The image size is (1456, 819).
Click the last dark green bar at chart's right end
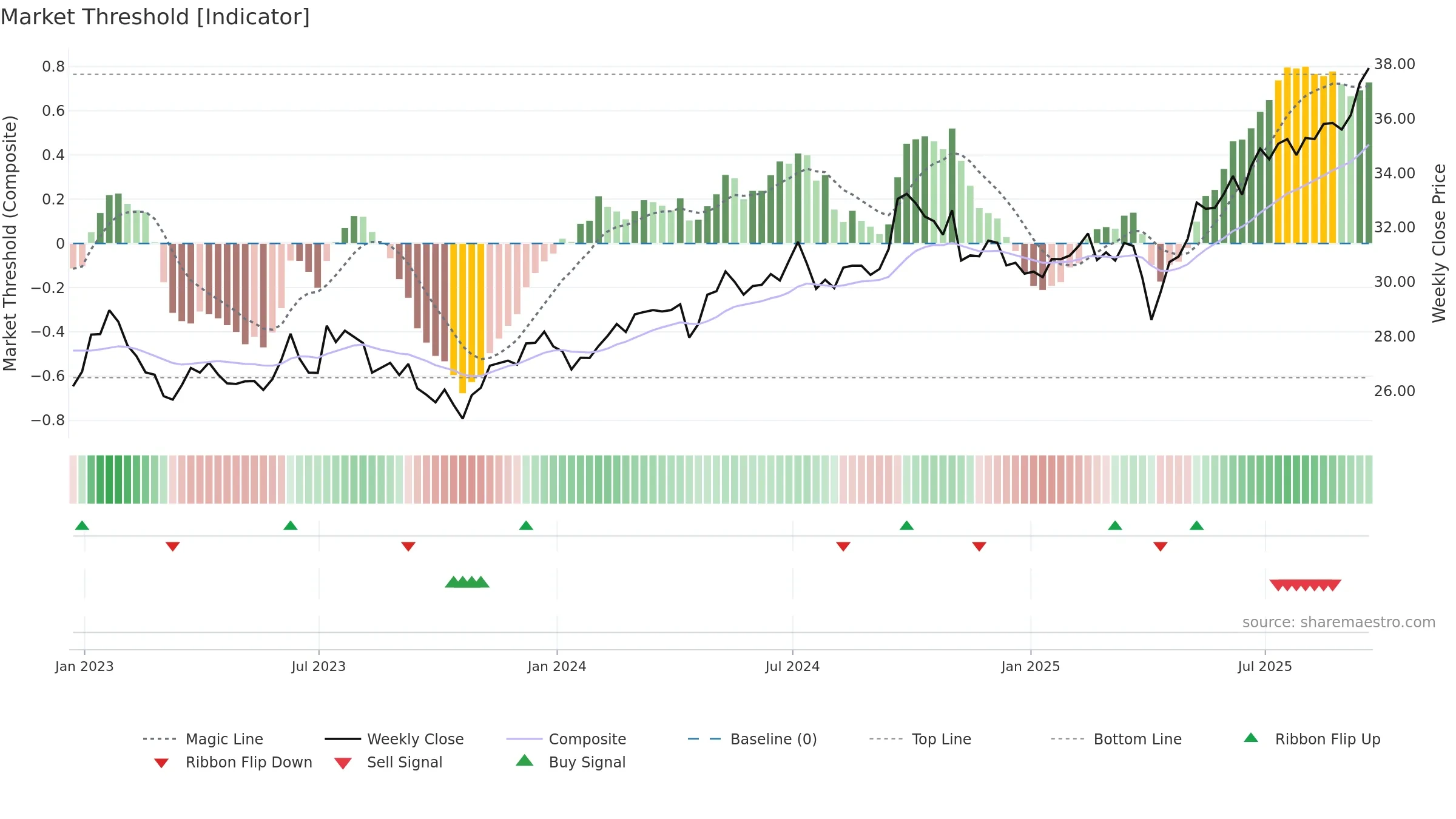(1369, 163)
